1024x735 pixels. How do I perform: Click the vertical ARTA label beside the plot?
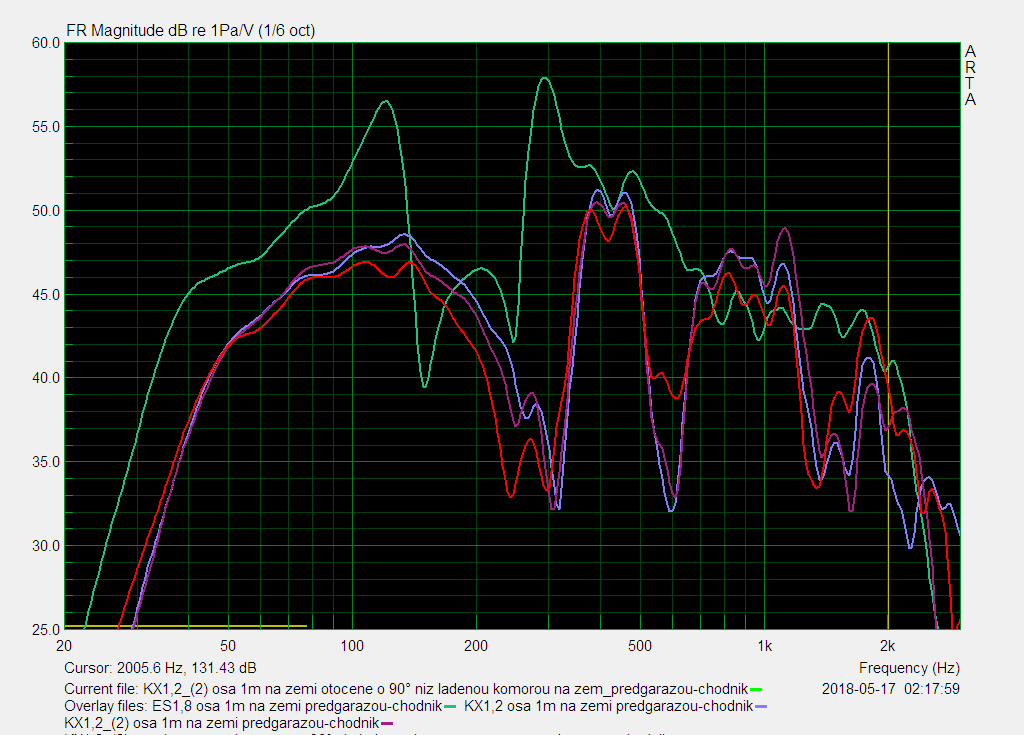click(x=970, y=76)
